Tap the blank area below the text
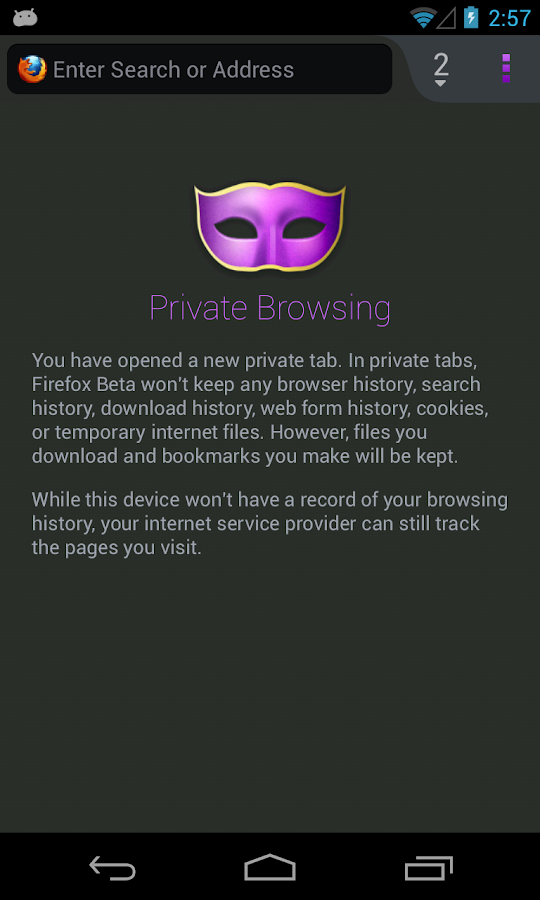This screenshot has height=900, width=540. tap(270, 695)
